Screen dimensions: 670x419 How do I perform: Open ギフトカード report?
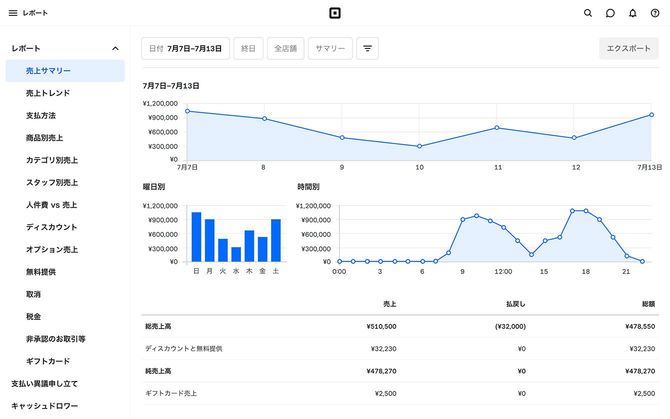48,361
